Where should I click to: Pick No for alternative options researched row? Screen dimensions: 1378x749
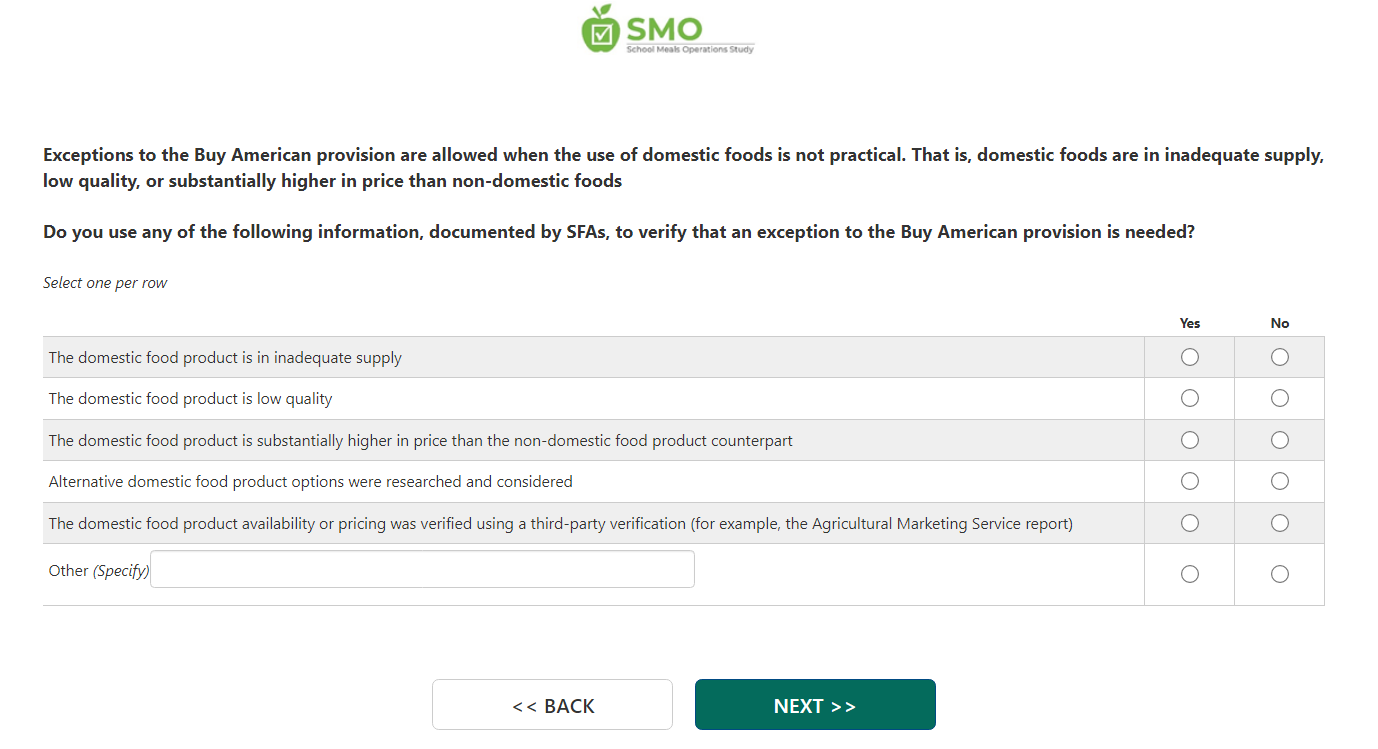(x=1279, y=481)
